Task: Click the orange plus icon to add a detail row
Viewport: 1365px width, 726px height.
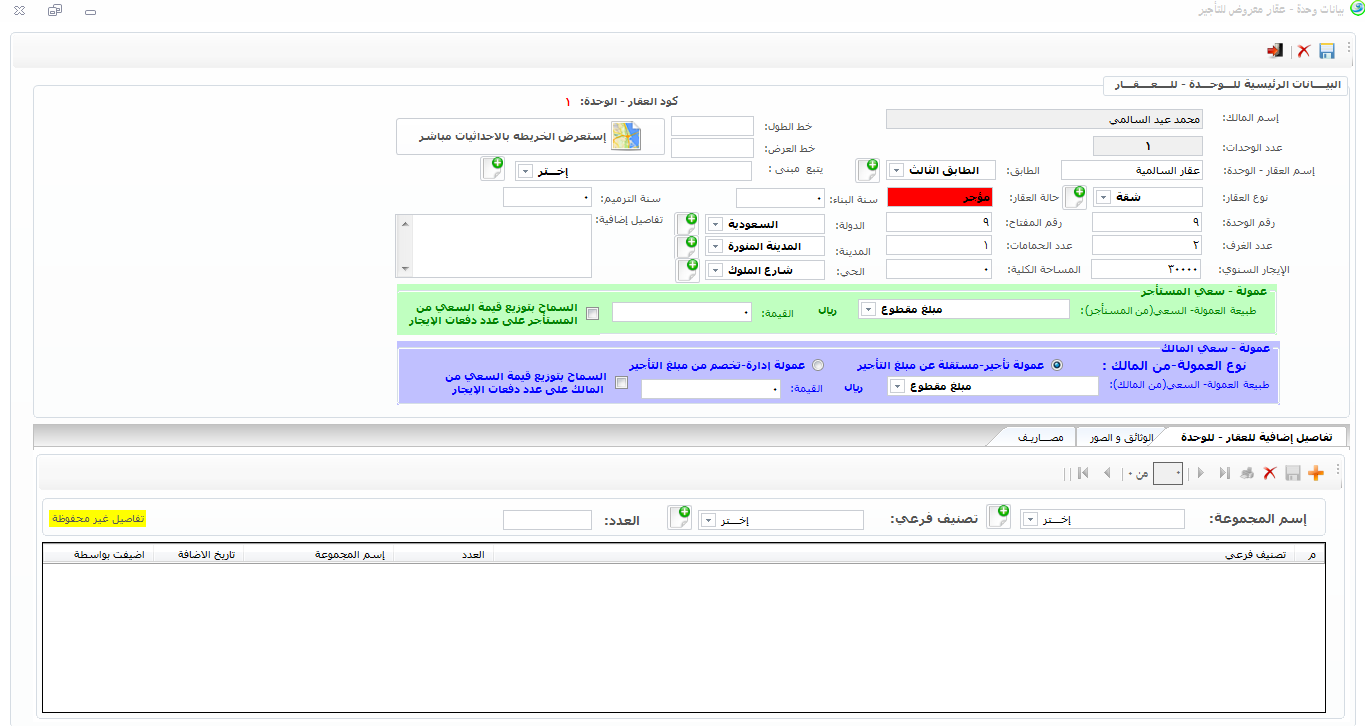Action: [x=1316, y=473]
